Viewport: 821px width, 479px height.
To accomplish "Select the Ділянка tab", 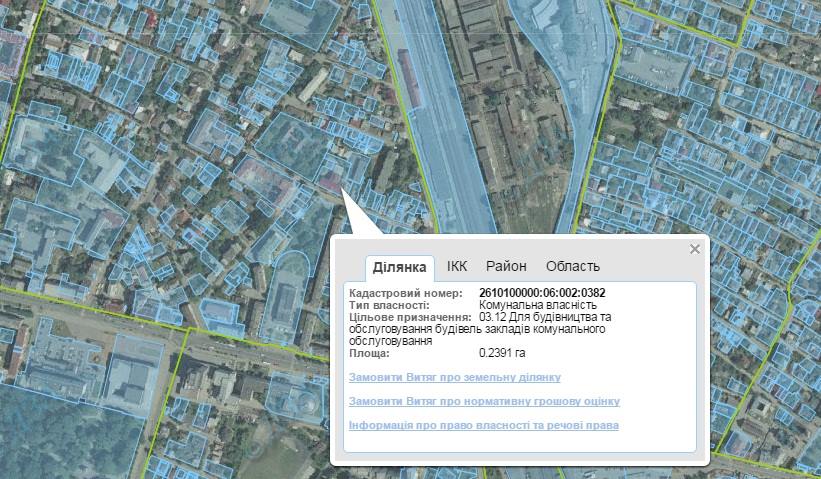I will tap(399, 266).
